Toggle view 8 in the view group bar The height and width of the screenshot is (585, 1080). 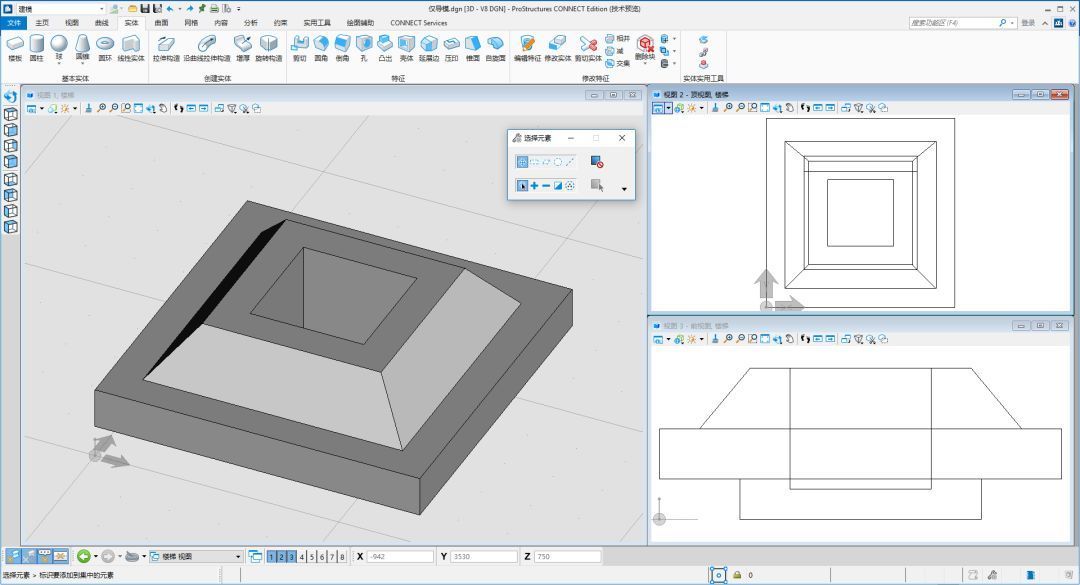point(342,557)
